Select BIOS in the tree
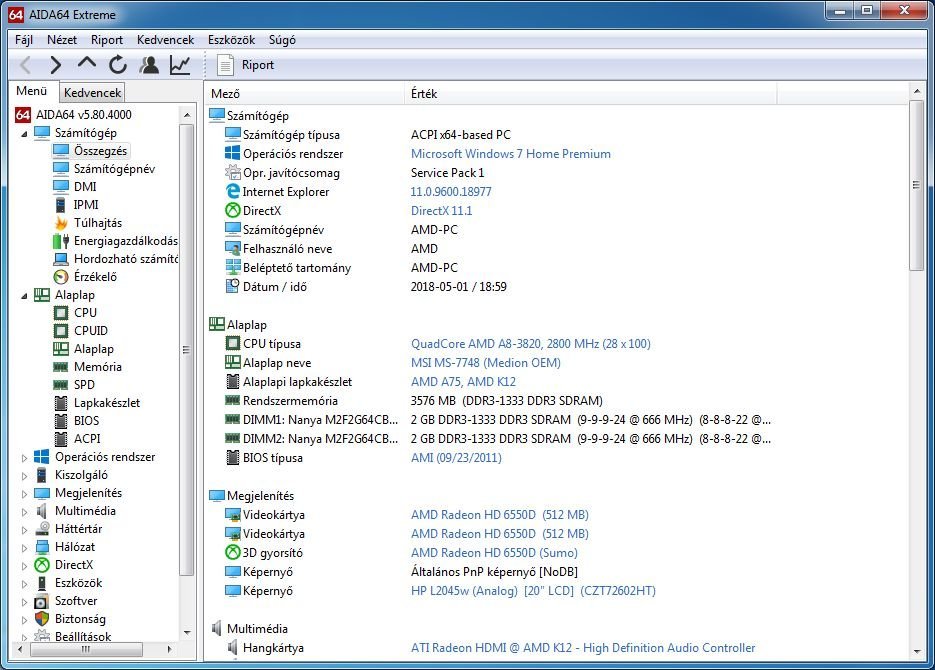Image resolution: width=935 pixels, height=670 pixels. click(x=86, y=420)
